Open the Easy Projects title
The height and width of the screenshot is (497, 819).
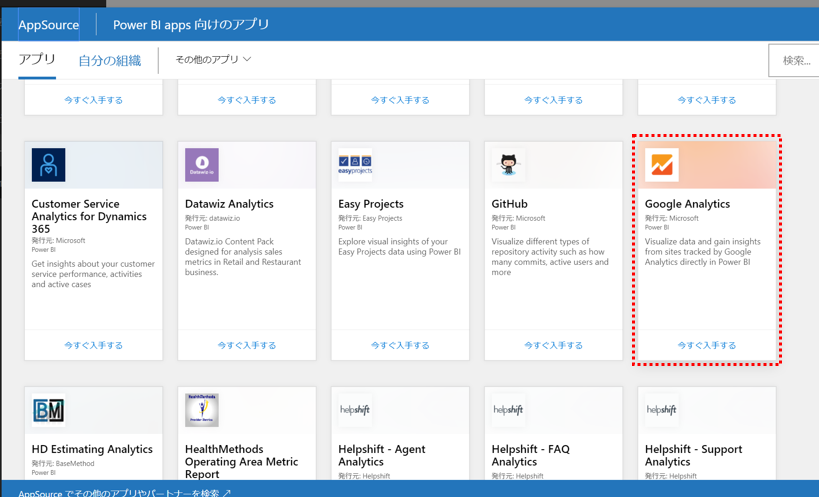point(371,204)
